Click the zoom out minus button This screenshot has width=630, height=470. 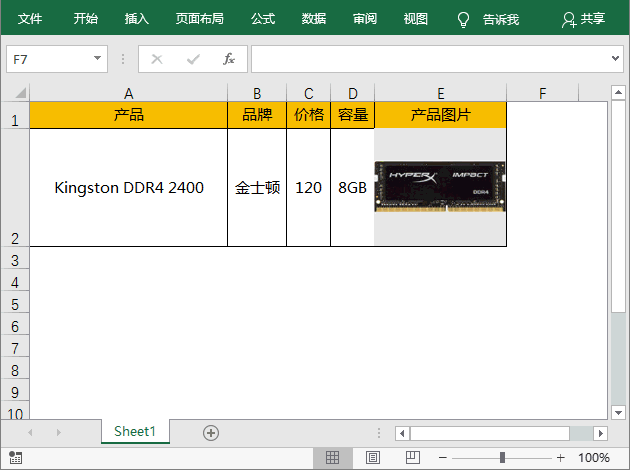(x=443, y=458)
